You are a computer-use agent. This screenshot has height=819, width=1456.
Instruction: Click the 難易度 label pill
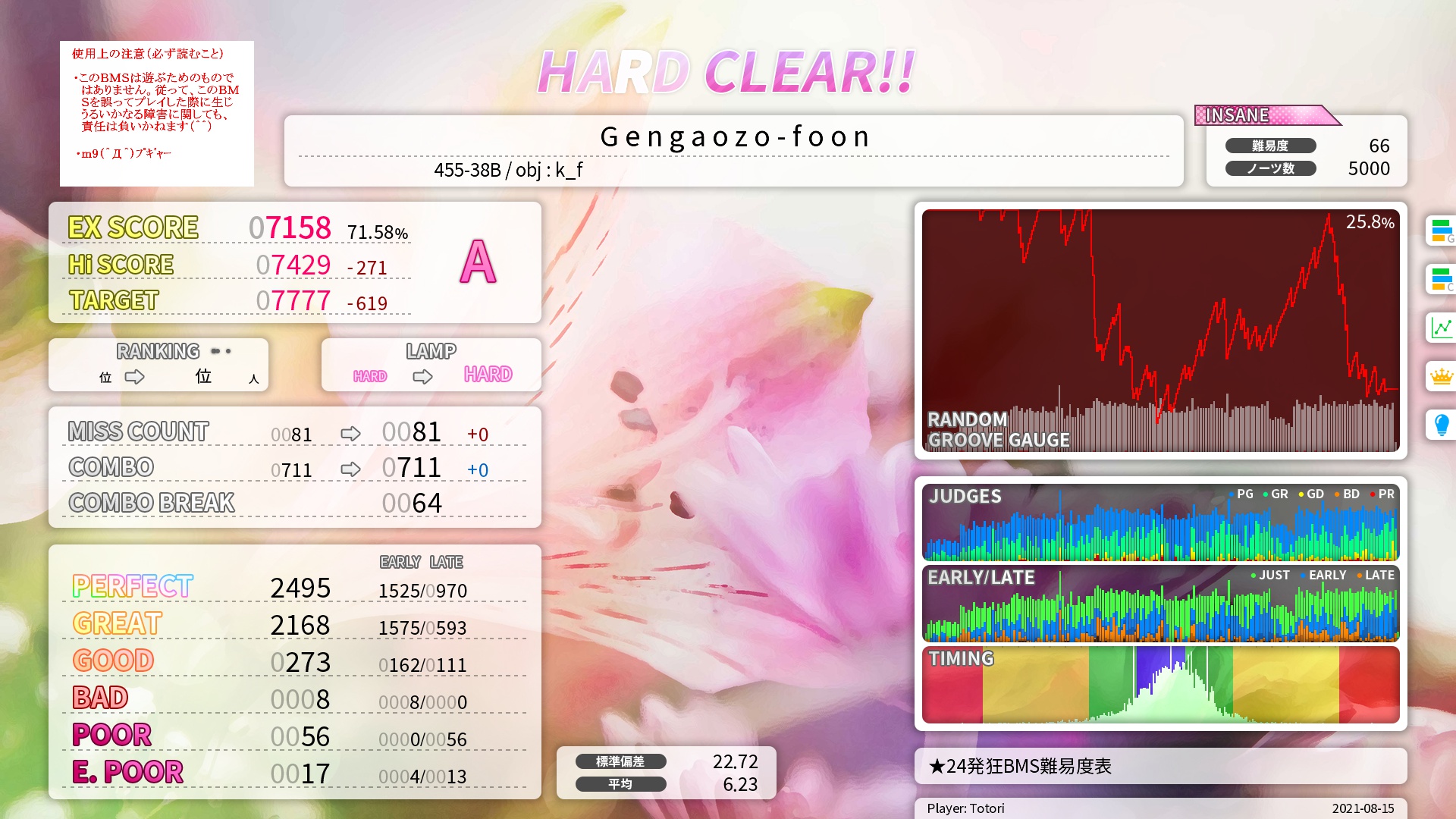coord(1270,146)
